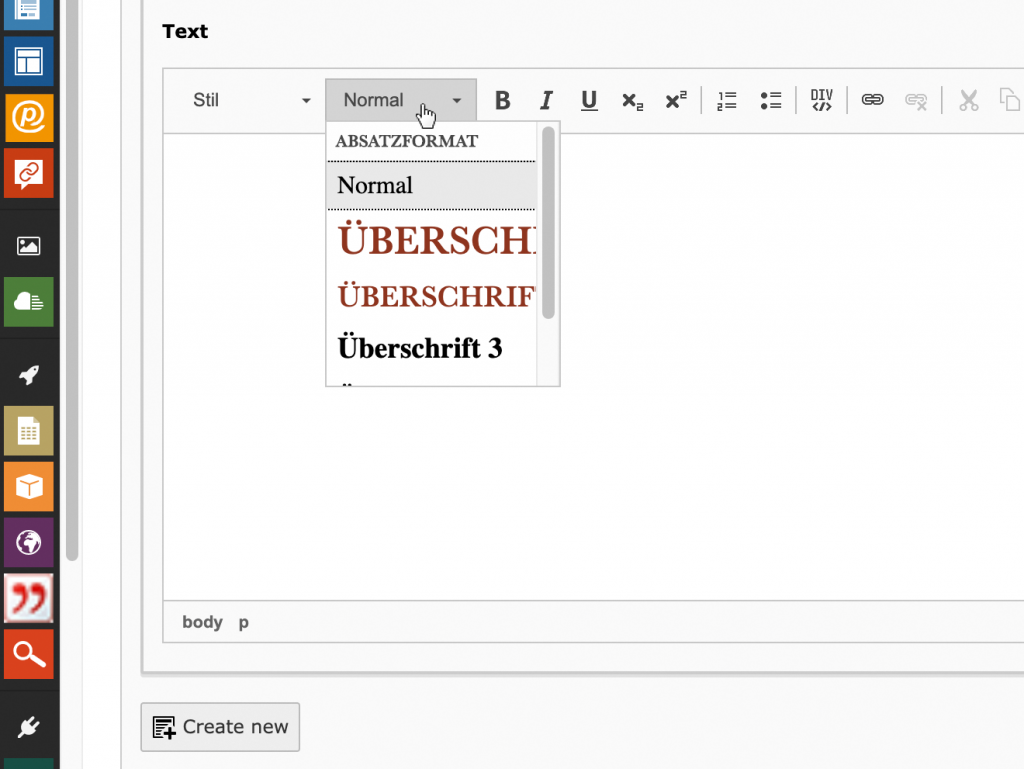1024x769 pixels.
Task: Insert a bulleted list
Action: pyautogui.click(x=771, y=101)
